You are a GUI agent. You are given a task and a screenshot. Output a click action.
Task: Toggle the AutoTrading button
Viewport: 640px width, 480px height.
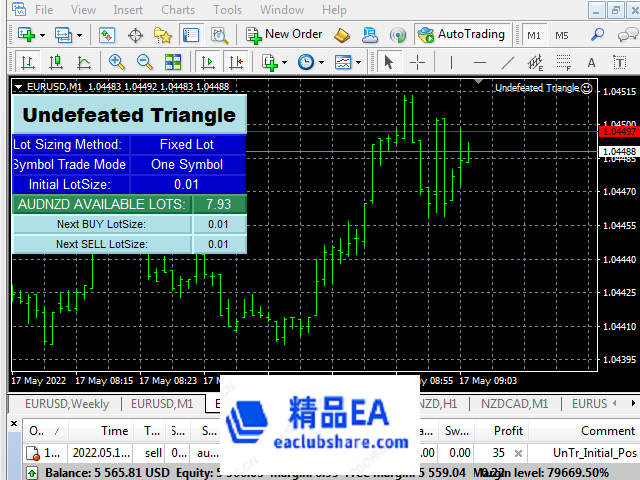pos(461,35)
